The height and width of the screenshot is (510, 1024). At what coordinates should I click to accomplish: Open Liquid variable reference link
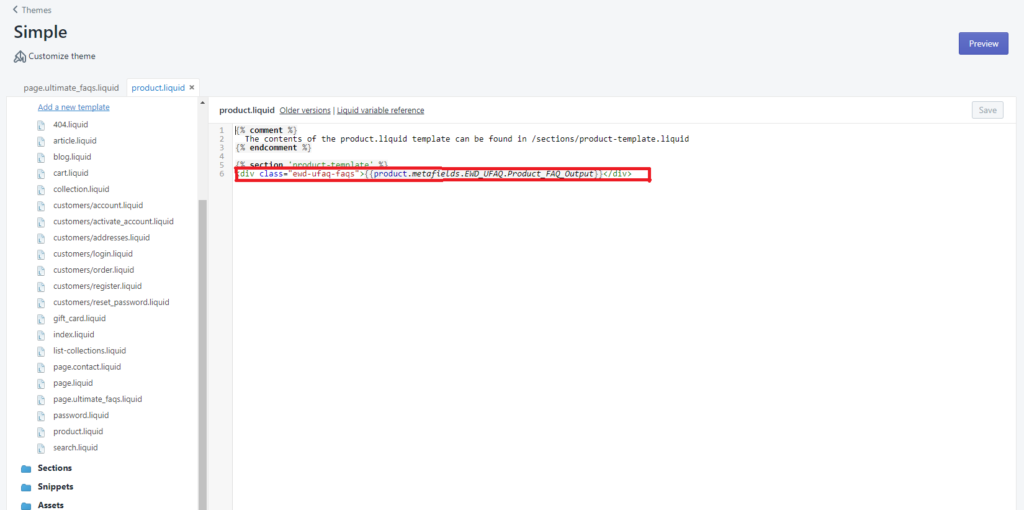pyautogui.click(x=381, y=110)
